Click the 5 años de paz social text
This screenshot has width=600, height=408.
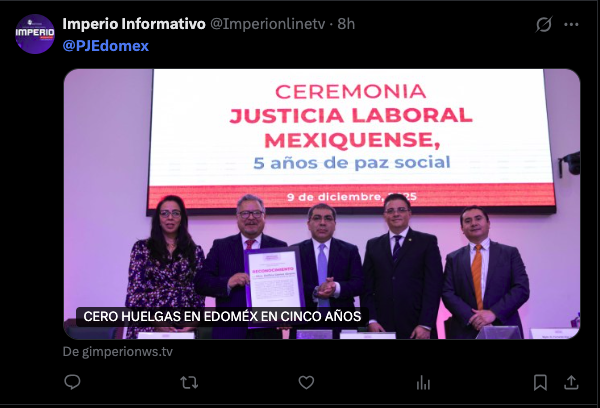pyautogui.click(x=352, y=163)
